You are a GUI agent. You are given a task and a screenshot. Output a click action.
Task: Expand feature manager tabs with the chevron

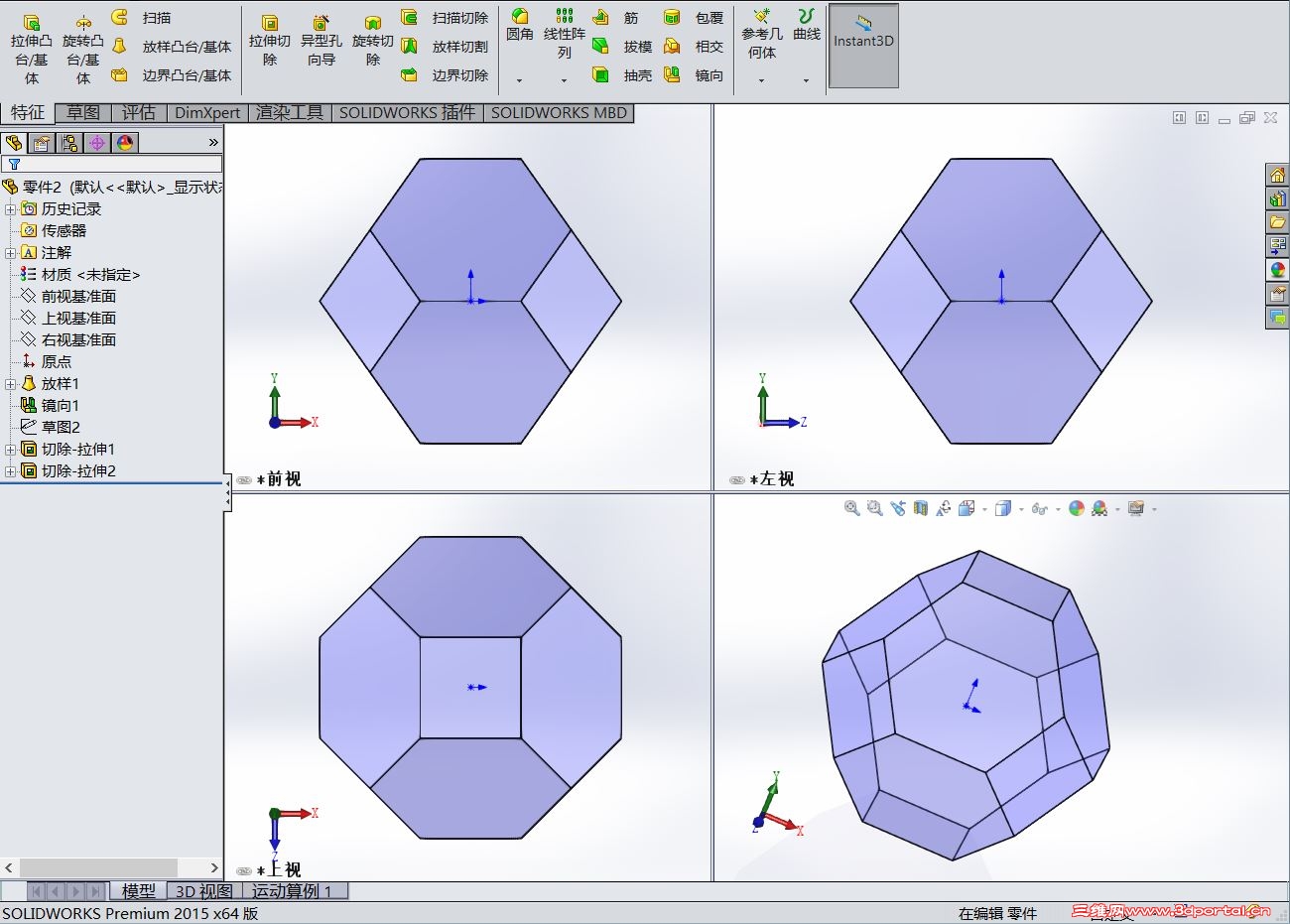[212, 143]
